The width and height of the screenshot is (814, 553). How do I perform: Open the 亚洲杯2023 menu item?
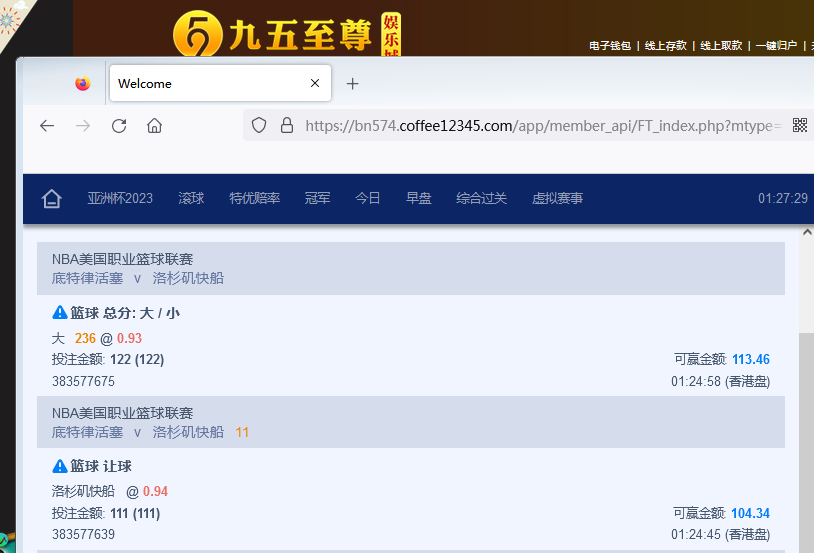pos(120,199)
